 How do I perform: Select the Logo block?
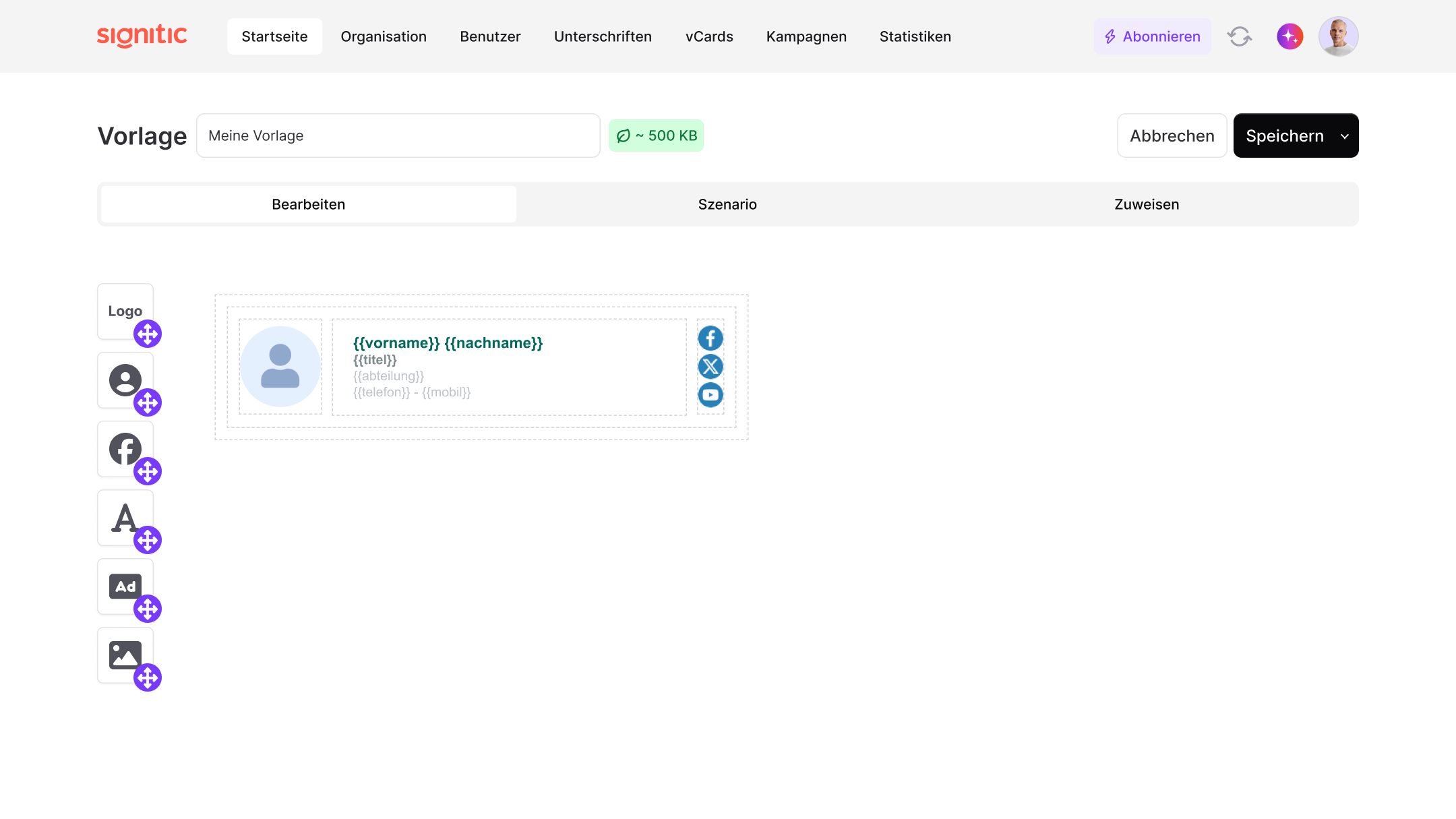click(125, 311)
